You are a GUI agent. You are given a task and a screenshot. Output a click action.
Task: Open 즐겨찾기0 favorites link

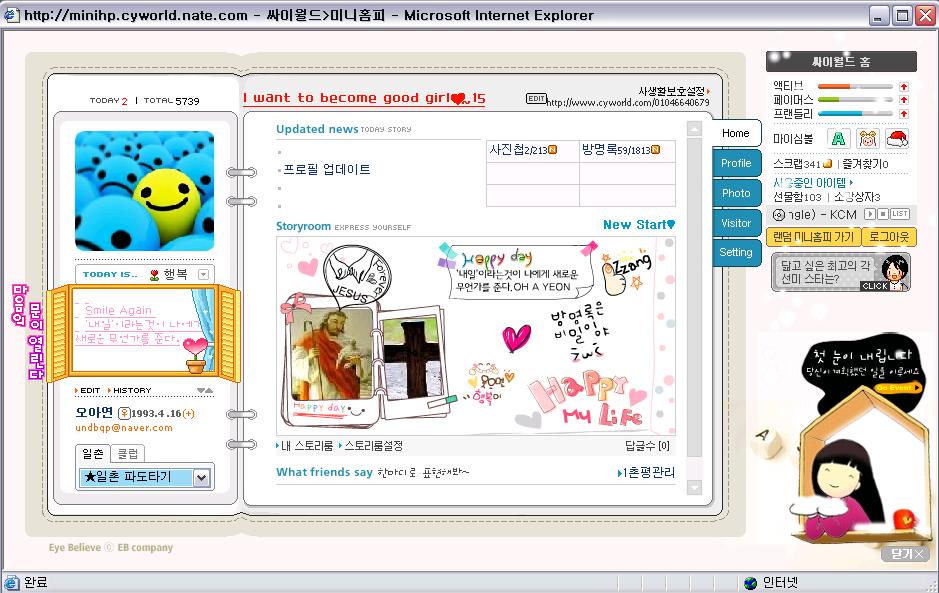[x=865, y=164]
